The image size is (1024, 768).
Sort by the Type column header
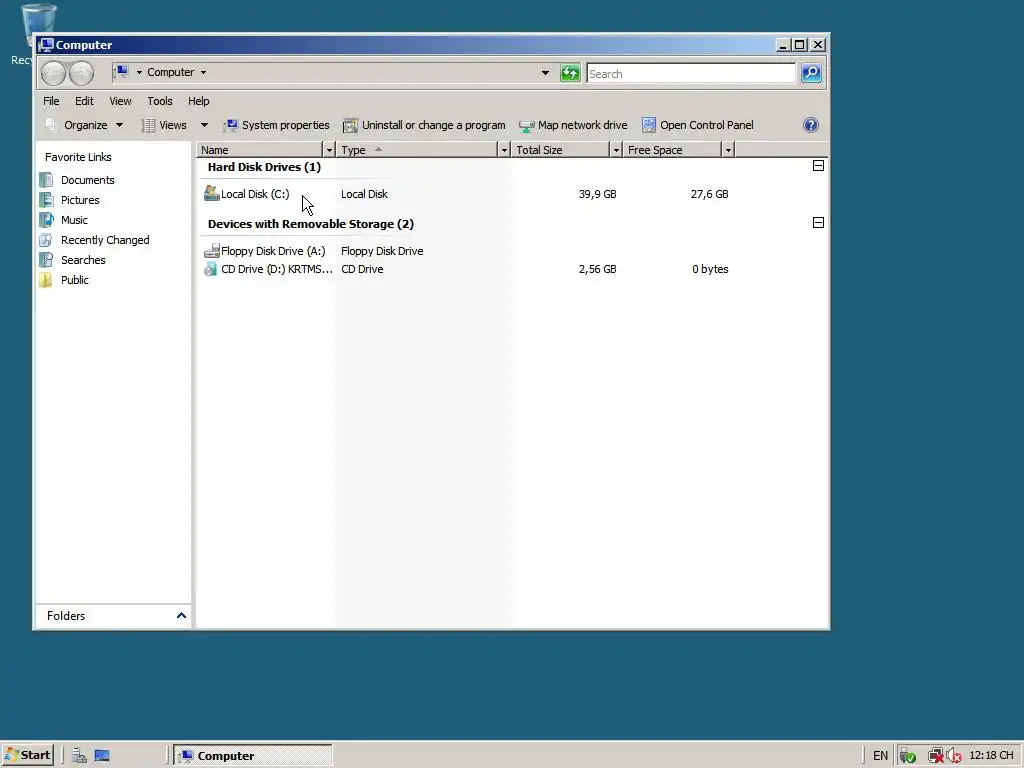pos(417,150)
